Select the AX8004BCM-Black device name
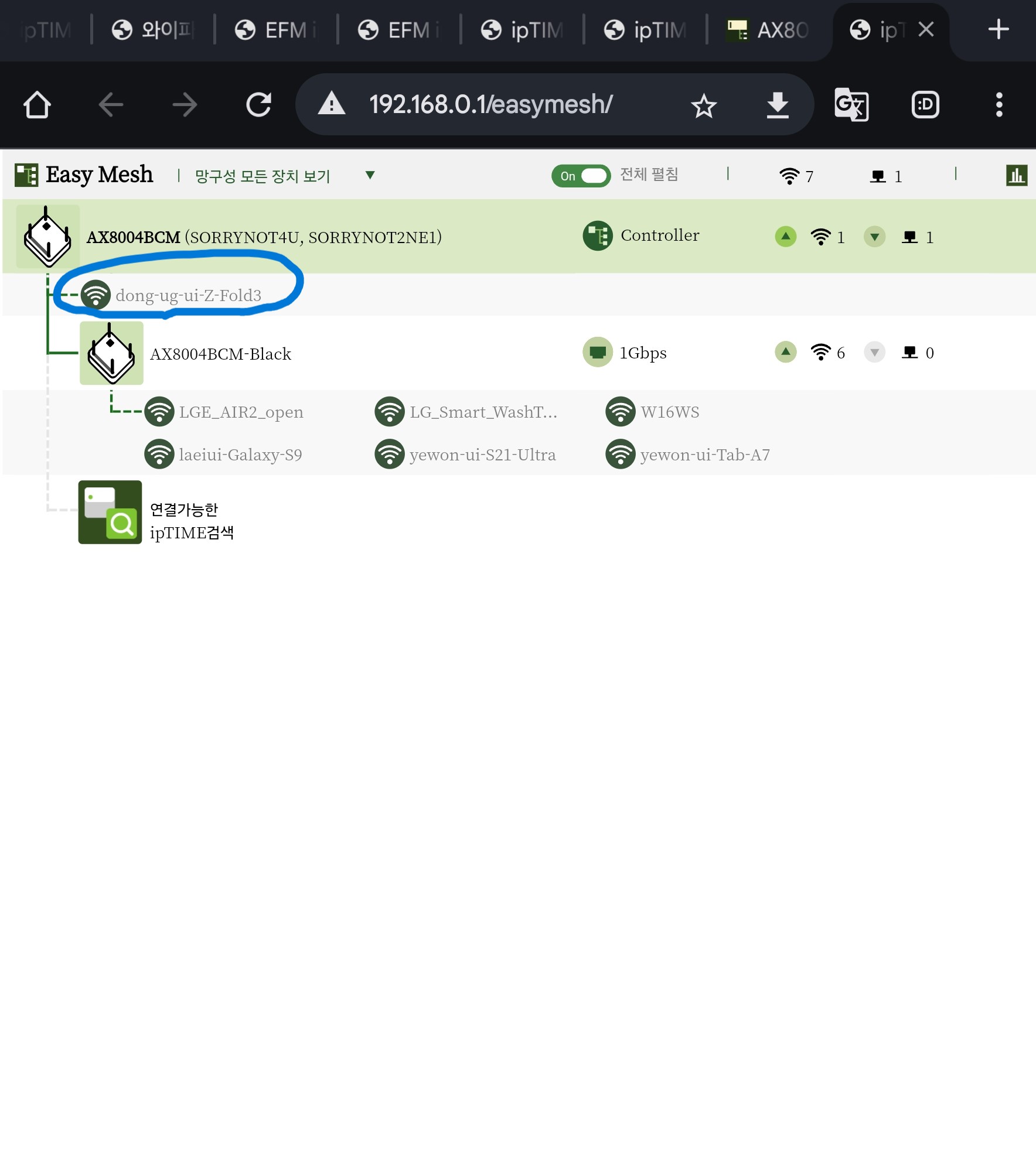Screen dimensions: 1036x1168 click(x=220, y=354)
